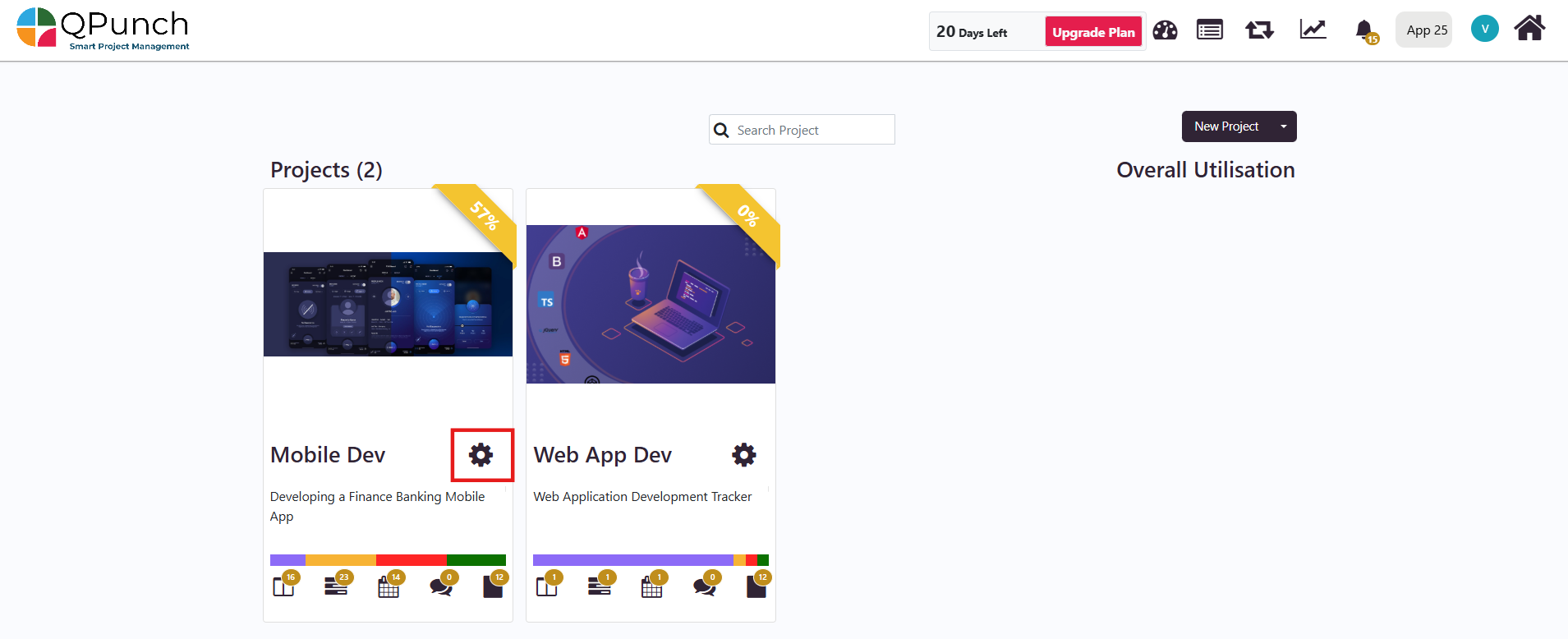The height and width of the screenshot is (639, 1568).
Task: Click the New Project button
Action: [1226, 126]
